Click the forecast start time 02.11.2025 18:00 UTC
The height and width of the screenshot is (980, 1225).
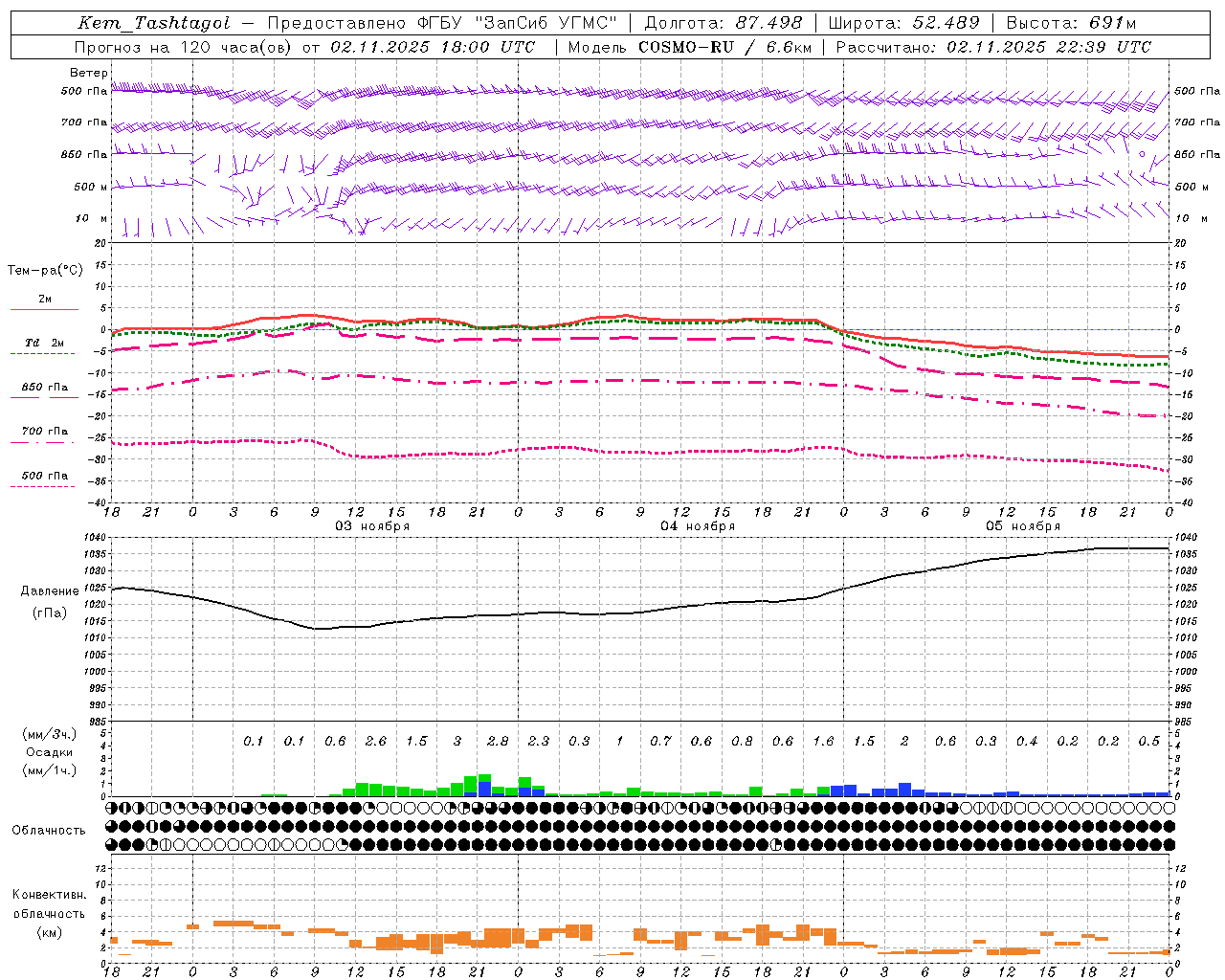(433, 47)
